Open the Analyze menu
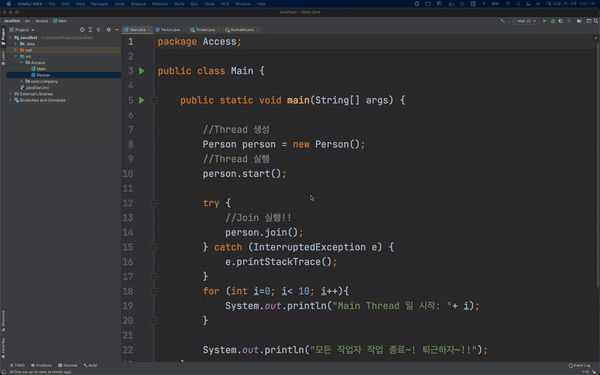 (x=138, y=4)
